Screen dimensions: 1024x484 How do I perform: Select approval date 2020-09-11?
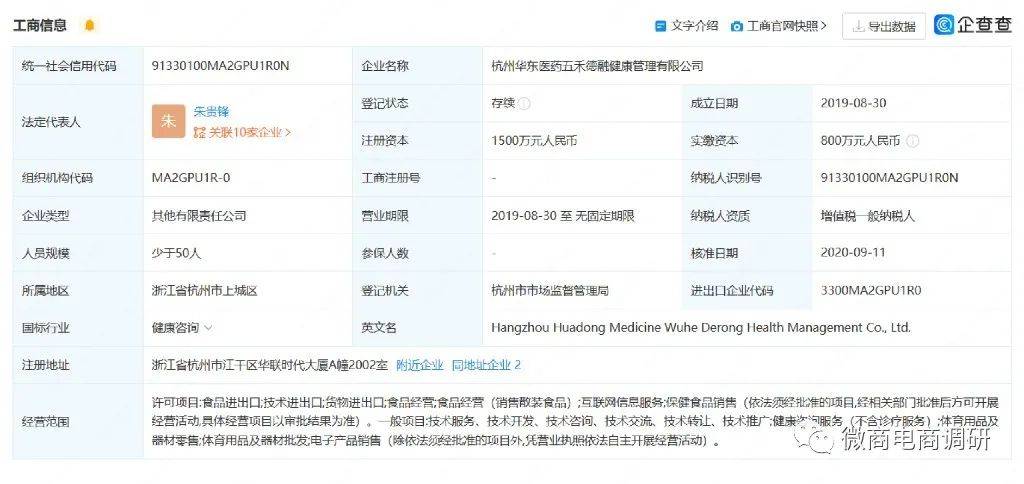tap(854, 252)
